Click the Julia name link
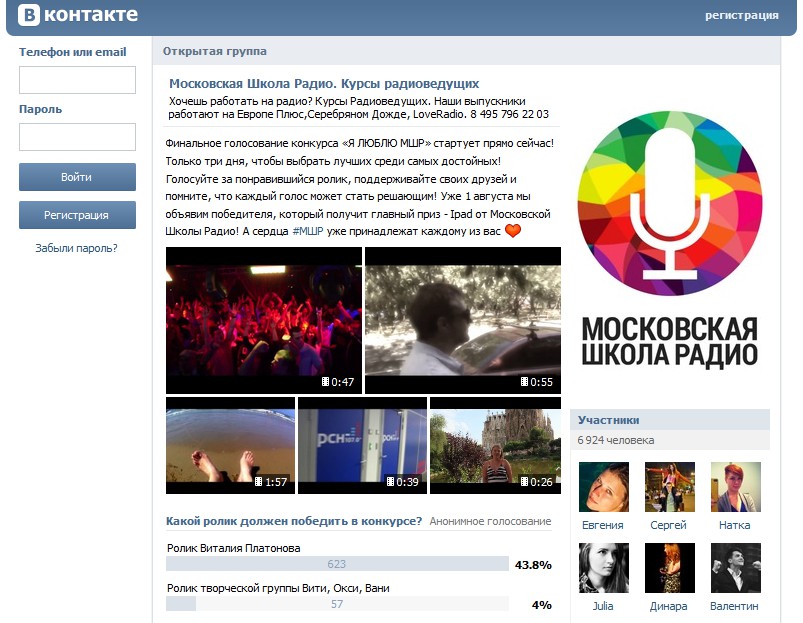The width and height of the screenshot is (803, 623). [x=603, y=606]
